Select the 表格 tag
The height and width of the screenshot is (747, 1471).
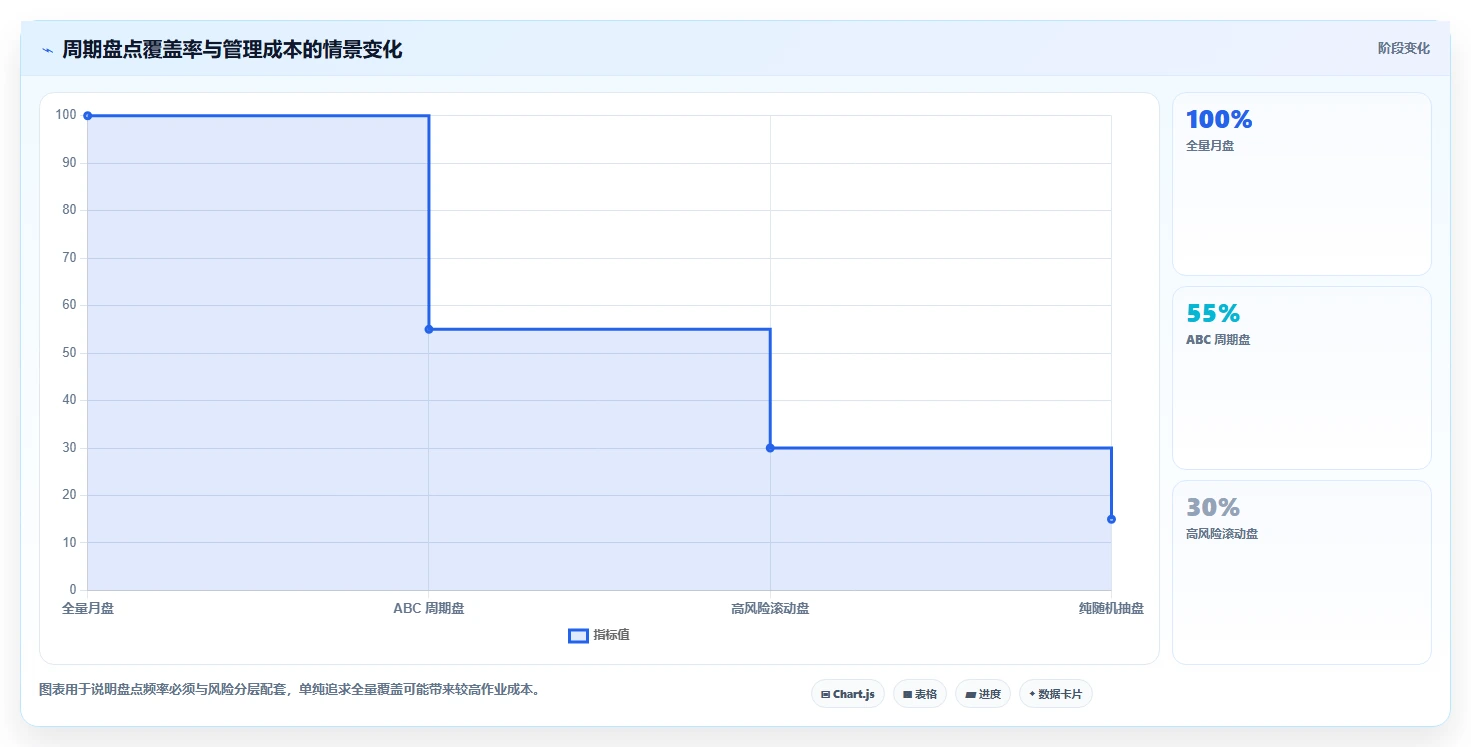coord(919,694)
